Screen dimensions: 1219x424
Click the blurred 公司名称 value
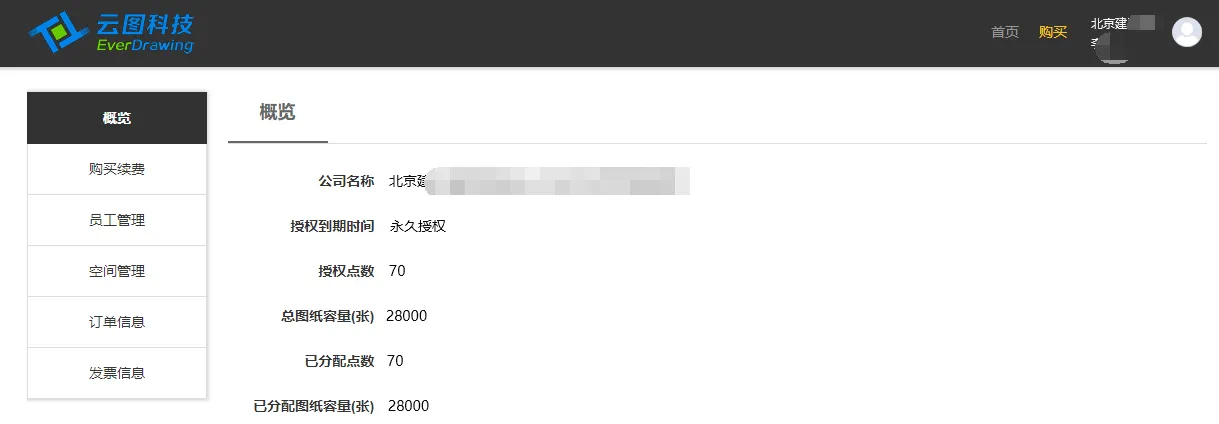539,182
